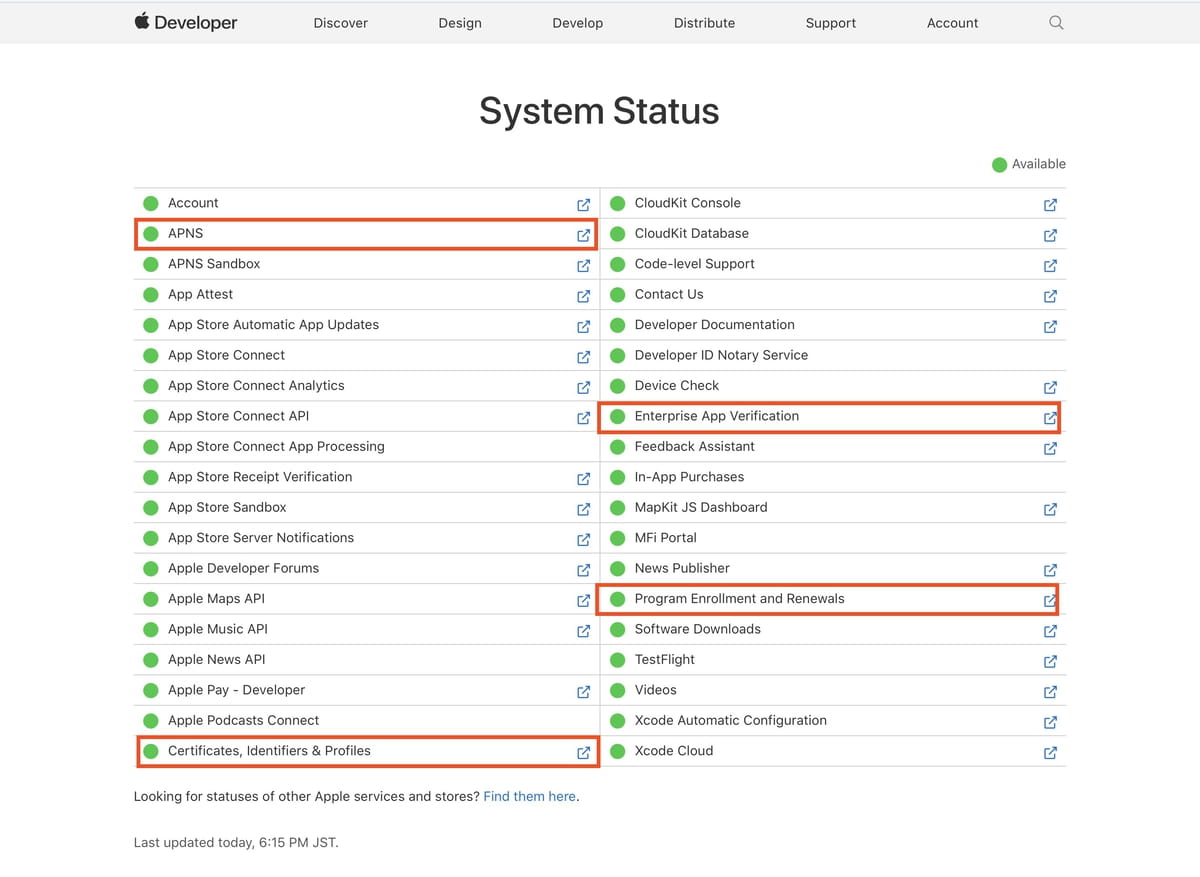
Task: Click Certificates, Identifiers & Profiles name
Action: point(269,751)
